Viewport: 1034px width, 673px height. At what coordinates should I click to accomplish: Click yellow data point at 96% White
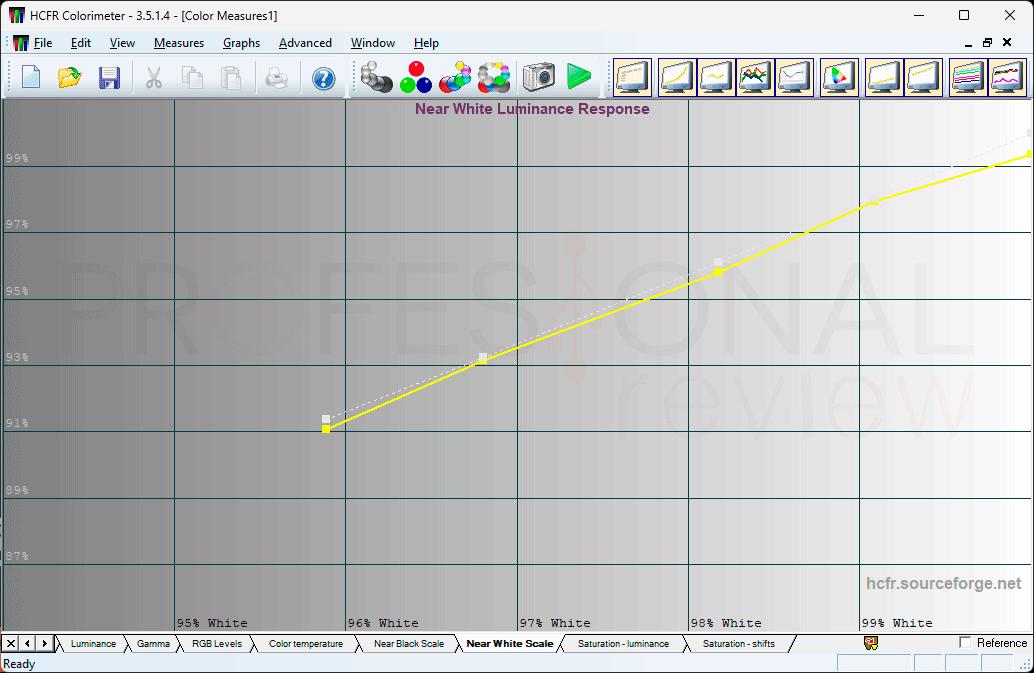(x=326, y=429)
